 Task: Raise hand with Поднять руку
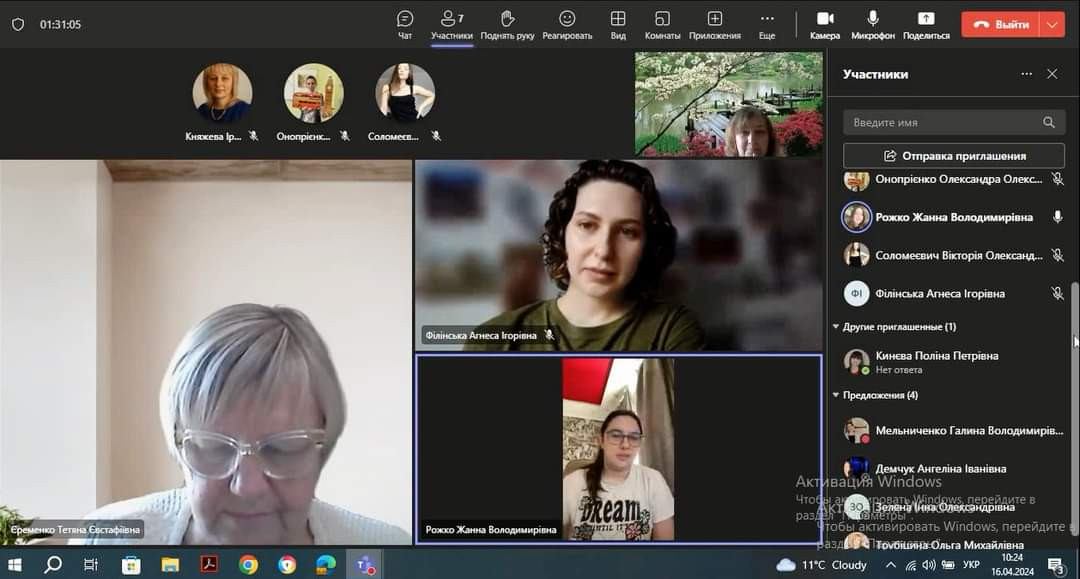click(x=508, y=25)
